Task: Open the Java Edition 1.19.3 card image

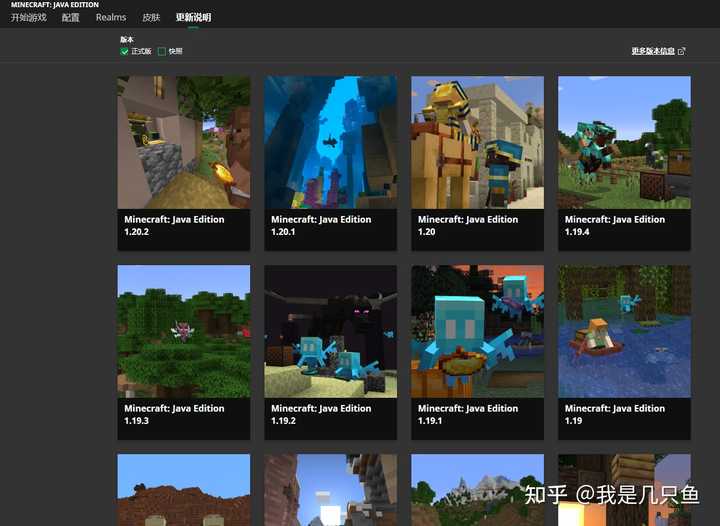Action: point(184,331)
